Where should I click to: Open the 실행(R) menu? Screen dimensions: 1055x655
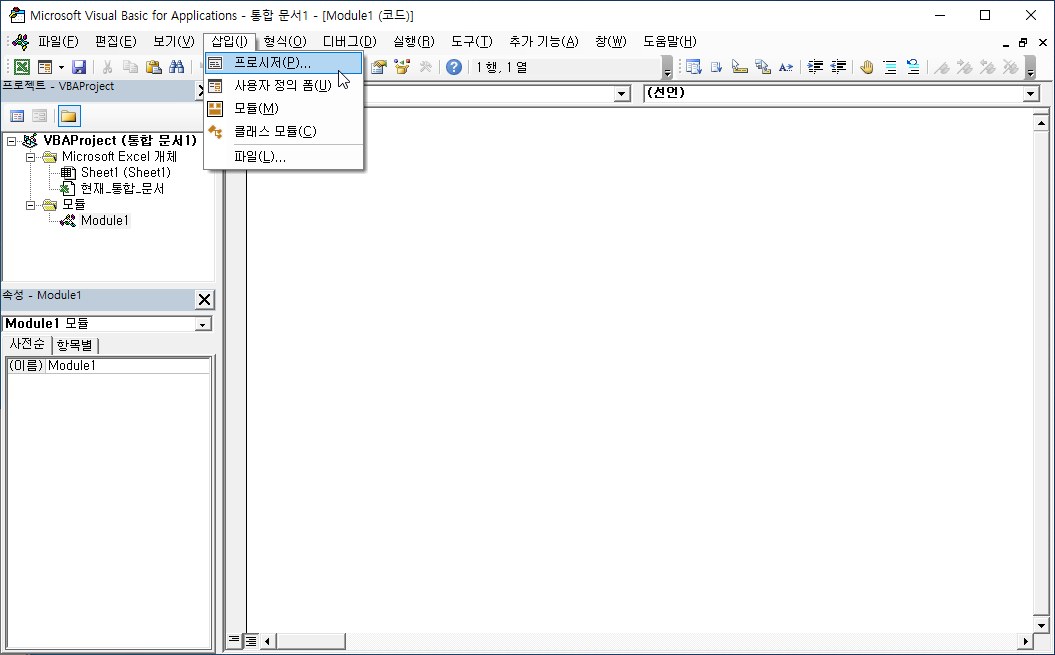[x=413, y=42]
